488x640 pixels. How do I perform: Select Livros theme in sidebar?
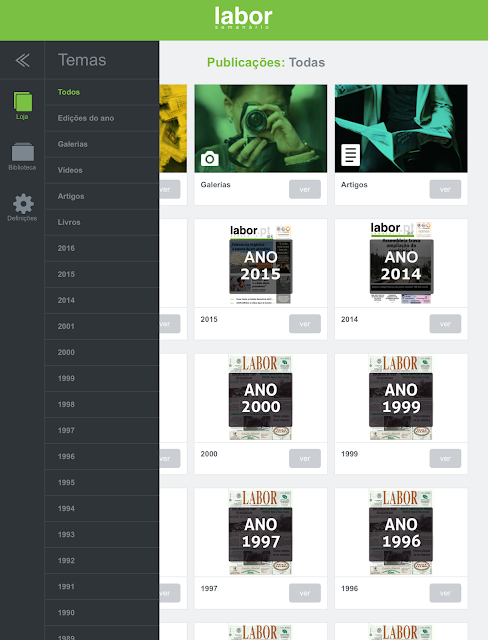pos(102,222)
